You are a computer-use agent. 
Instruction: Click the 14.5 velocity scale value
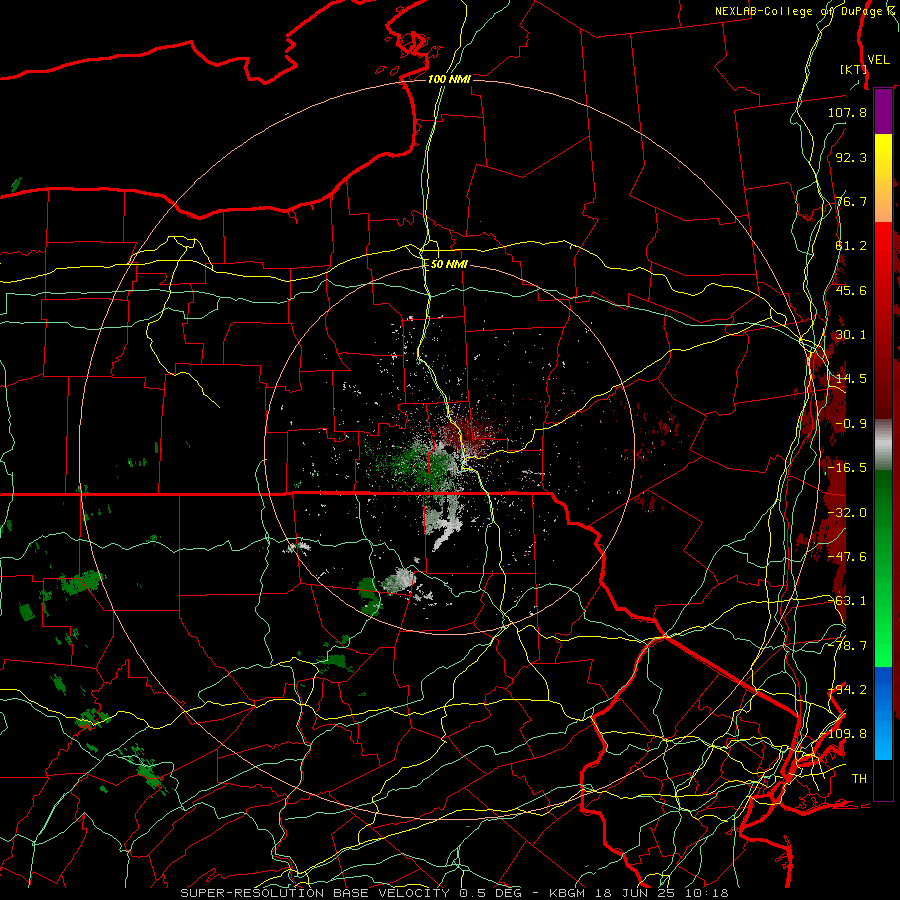click(851, 379)
